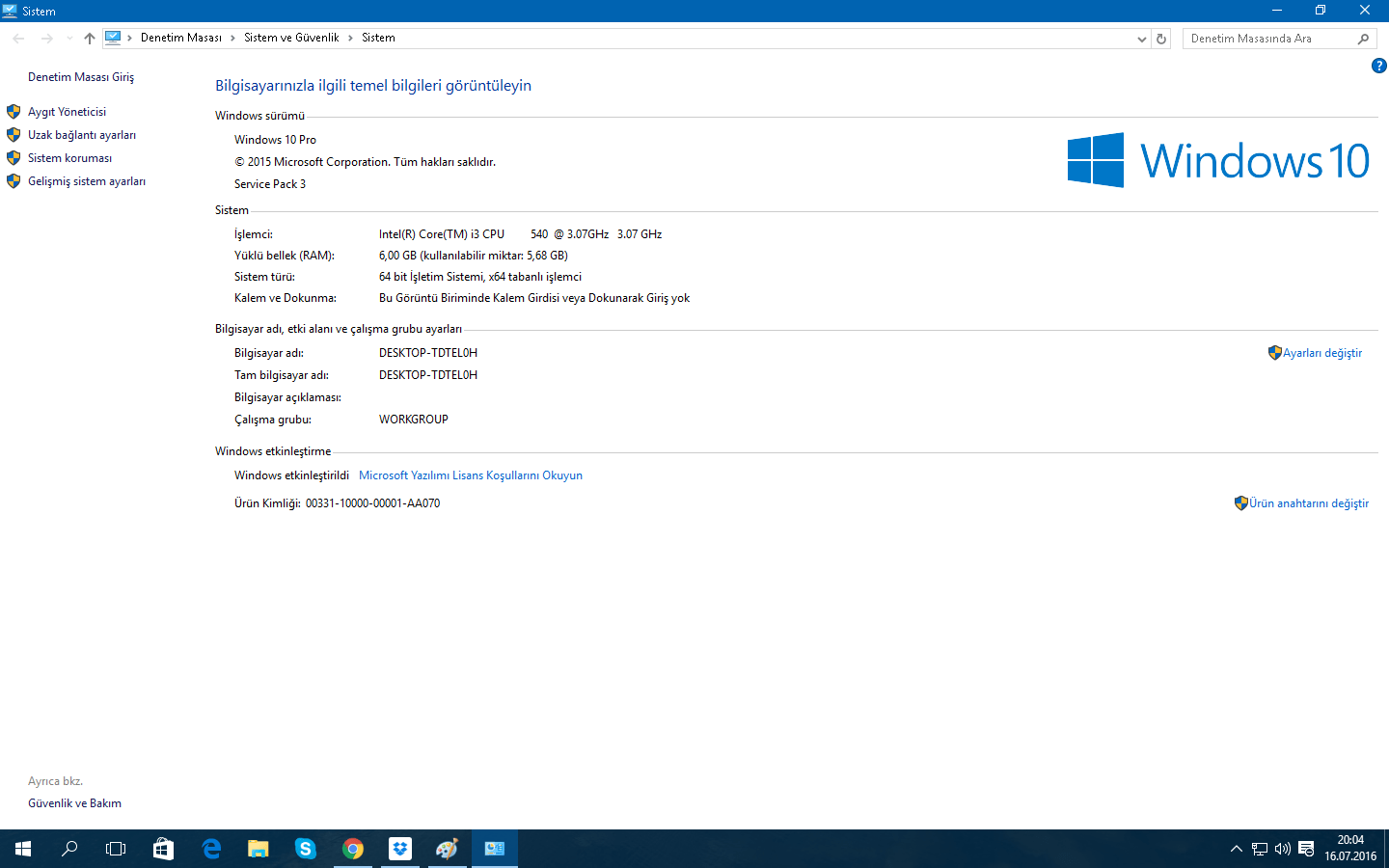Select Denetim Masası breadcrumb
1389x868 pixels.
[x=181, y=38]
